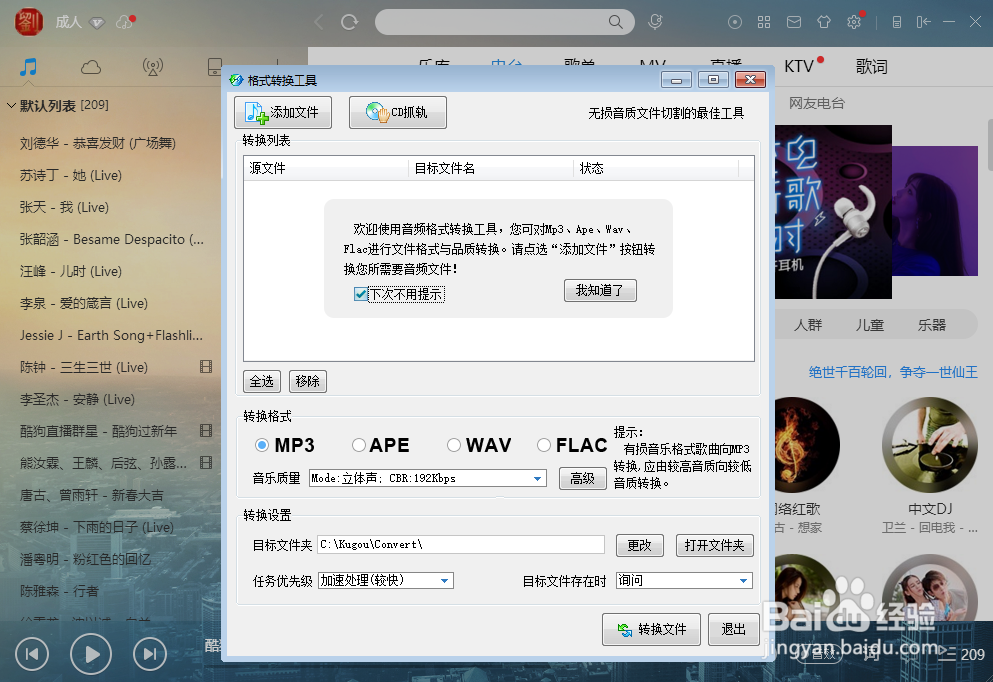The height and width of the screenshot is (682, 993).
Task: Collapse 默认列表 playlist
Action: [x=11, y=105]
